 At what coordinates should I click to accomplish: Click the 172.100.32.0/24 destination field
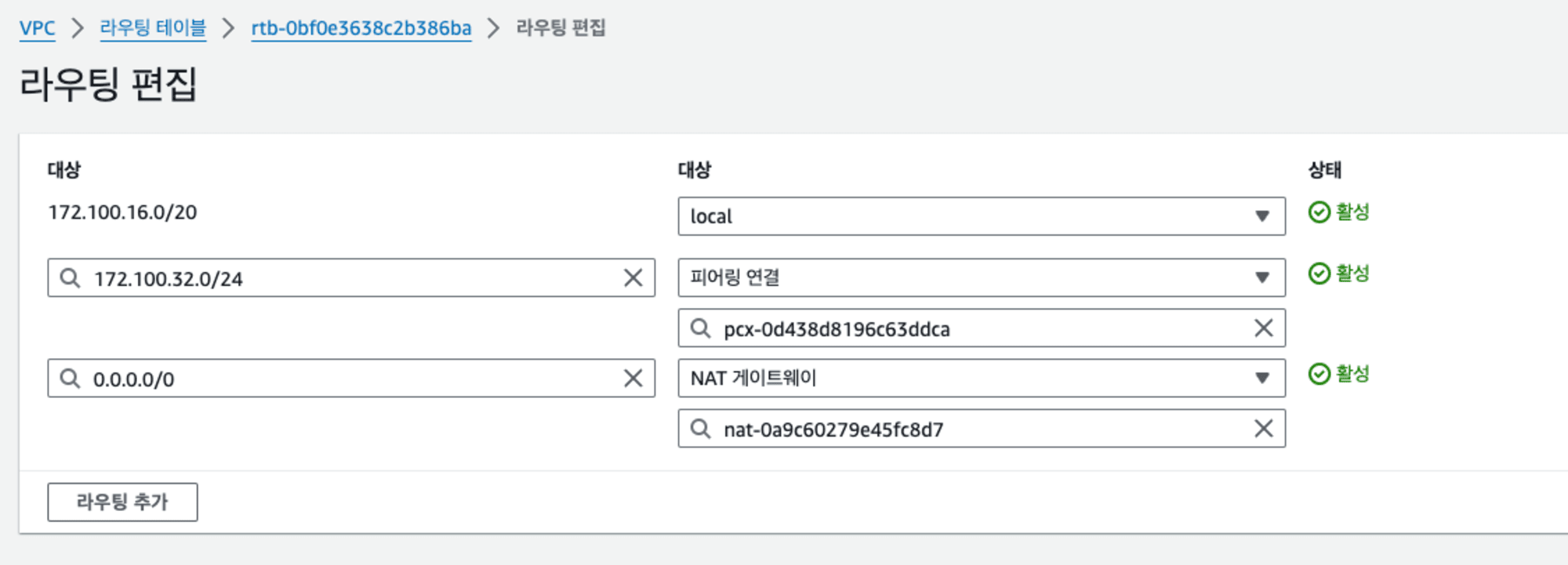(x=351, y=277)
